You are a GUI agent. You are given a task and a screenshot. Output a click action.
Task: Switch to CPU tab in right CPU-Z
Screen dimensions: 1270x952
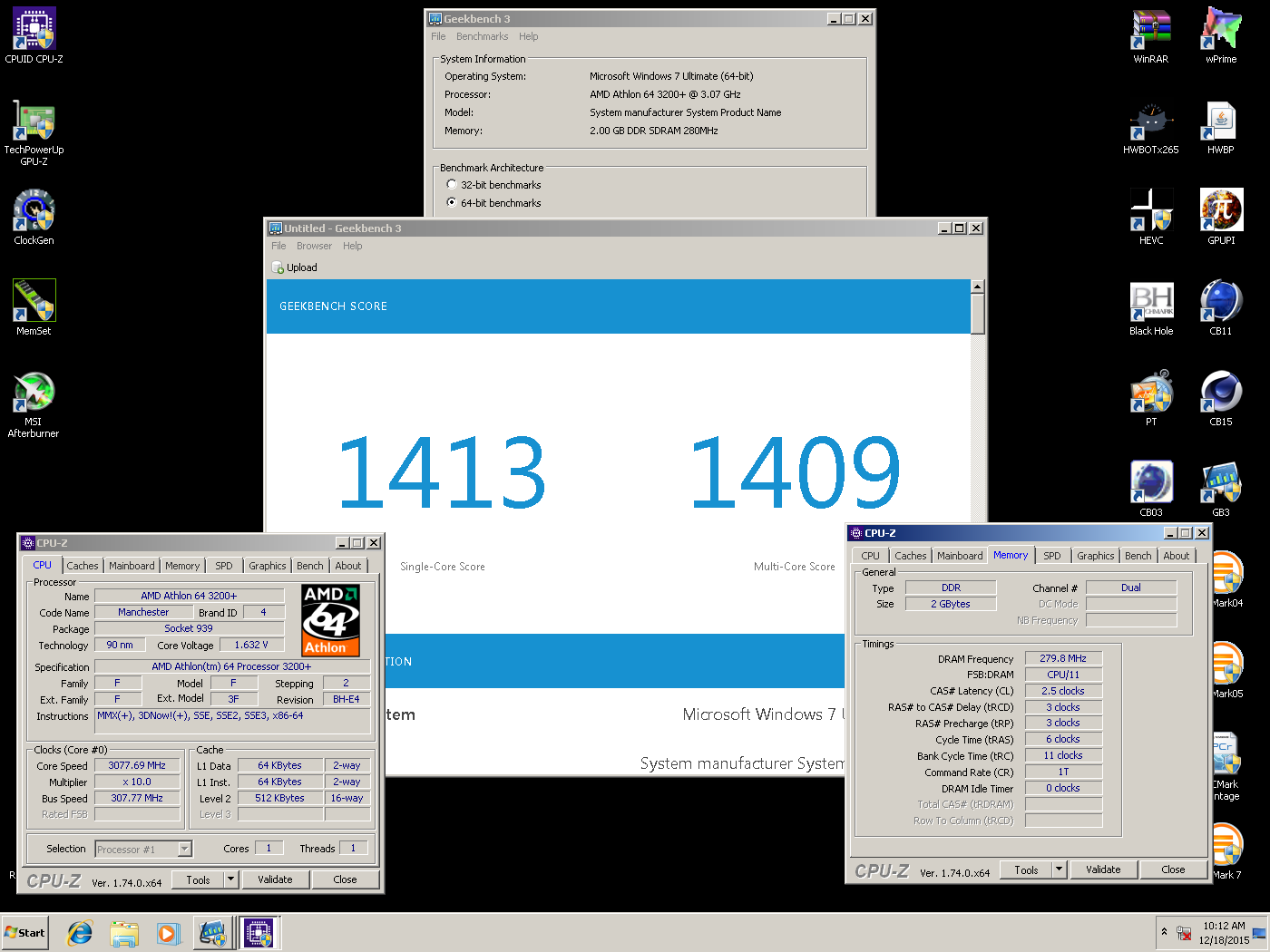tap(871, 556)
